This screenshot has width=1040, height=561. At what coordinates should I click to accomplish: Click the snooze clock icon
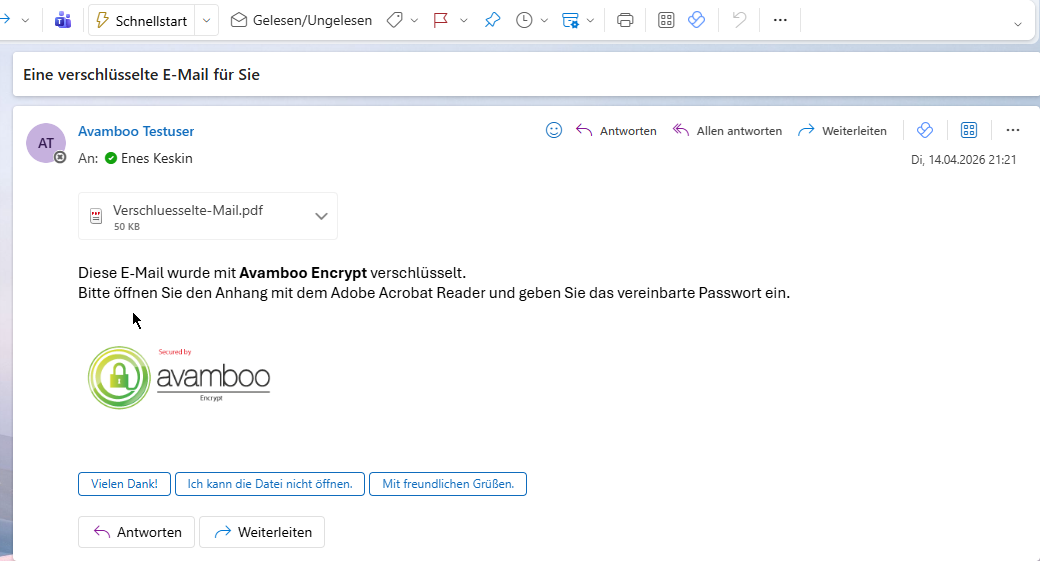[524, 21]
